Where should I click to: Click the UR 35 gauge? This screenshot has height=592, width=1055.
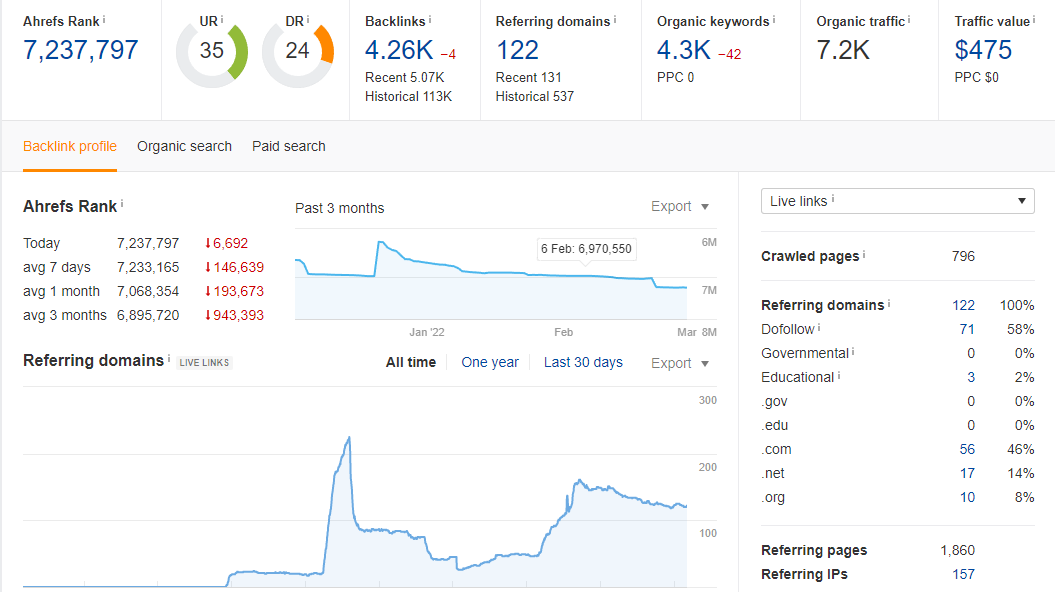point(212,51)
